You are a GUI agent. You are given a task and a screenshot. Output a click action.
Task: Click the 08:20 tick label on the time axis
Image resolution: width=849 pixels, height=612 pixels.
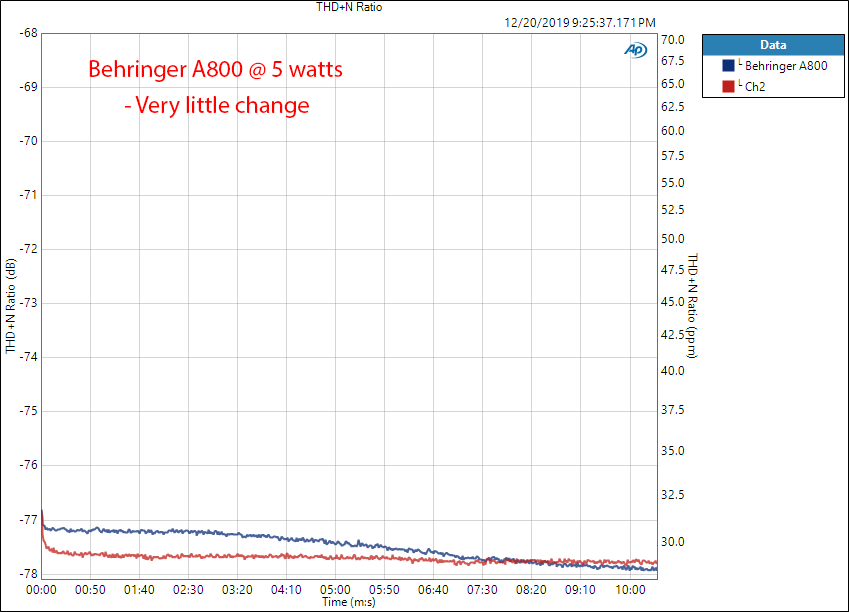click(531, 590)
